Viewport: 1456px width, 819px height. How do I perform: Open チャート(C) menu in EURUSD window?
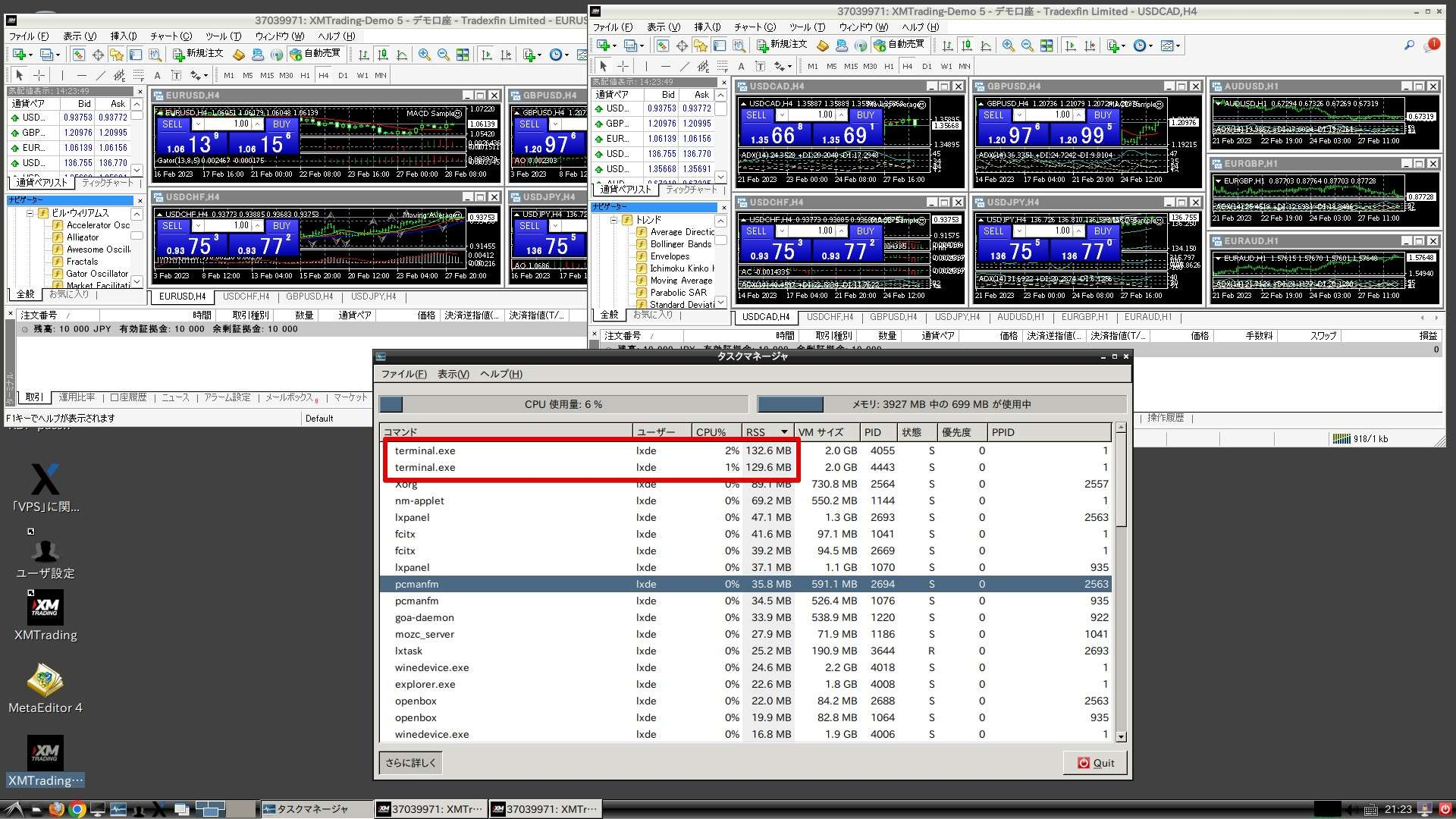click(171, 36)
